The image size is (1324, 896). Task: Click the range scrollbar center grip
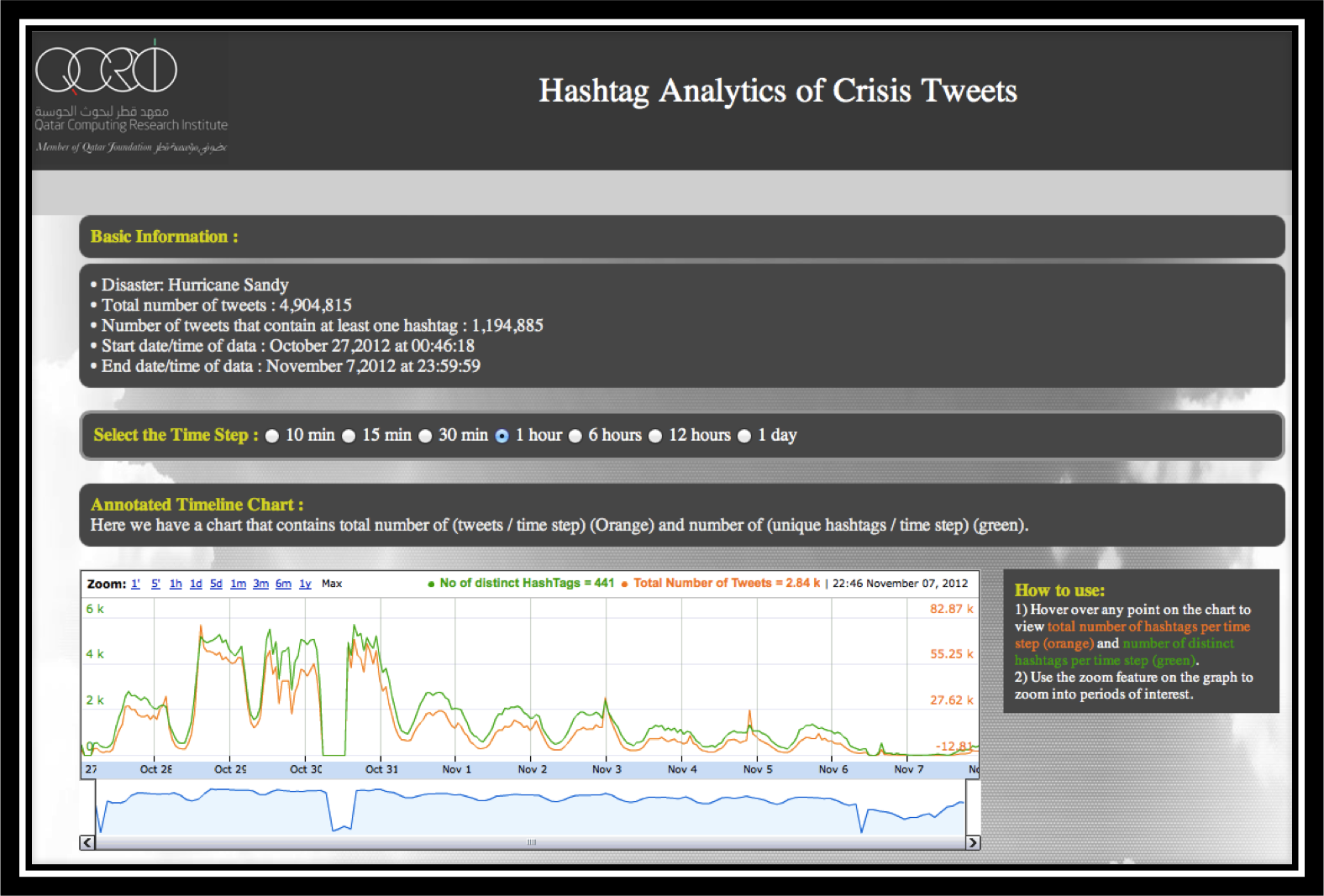pyautogui.click(x=531, y=842)
